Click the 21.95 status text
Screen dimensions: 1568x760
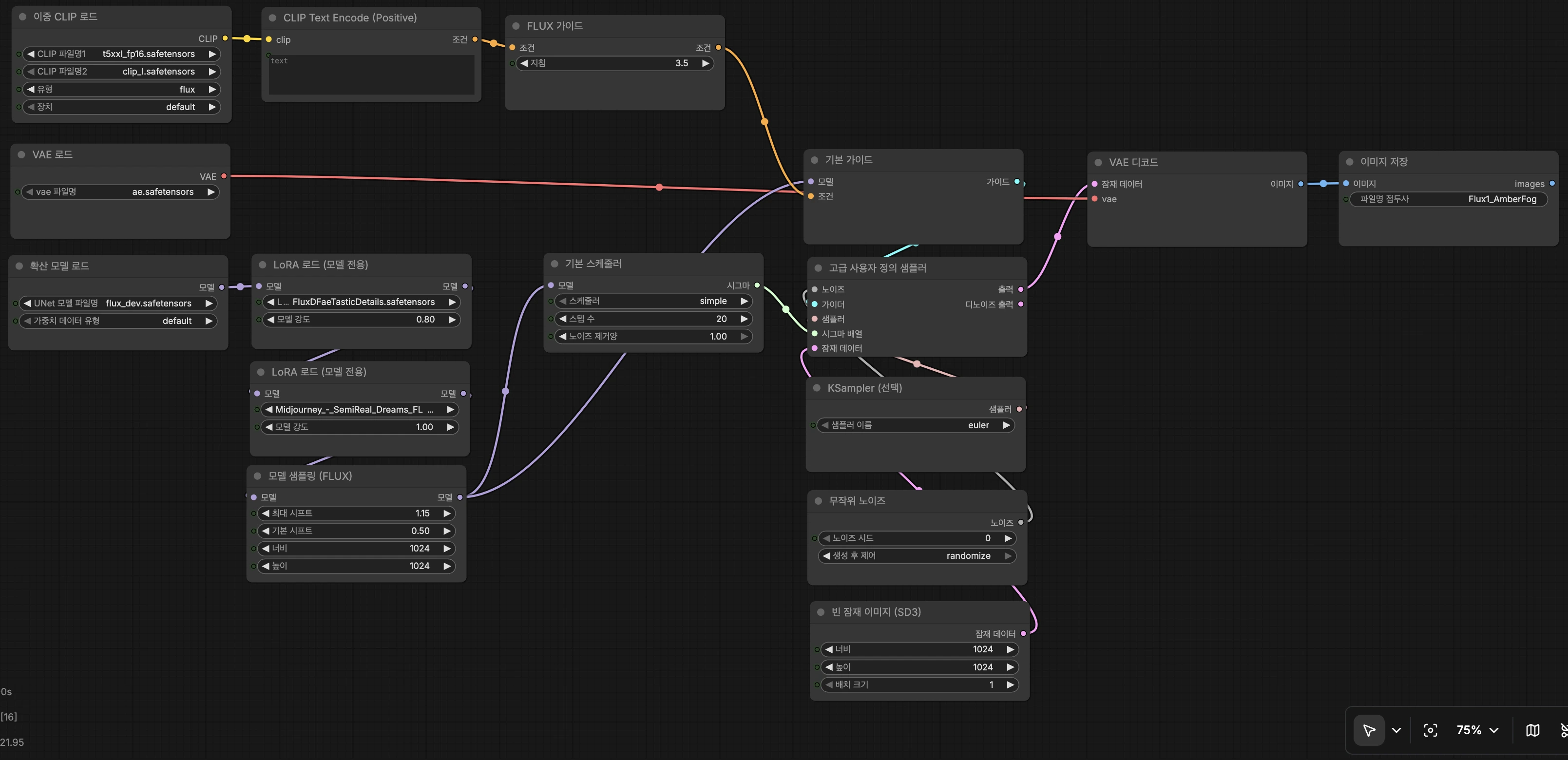[12, 742]
